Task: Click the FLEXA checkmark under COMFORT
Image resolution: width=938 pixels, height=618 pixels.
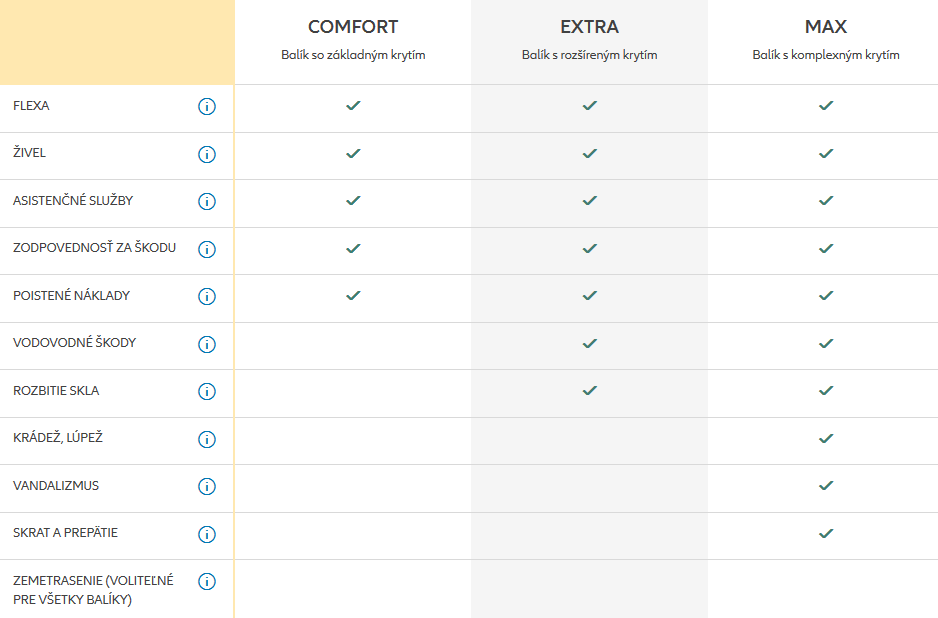Action: [353, 105]
